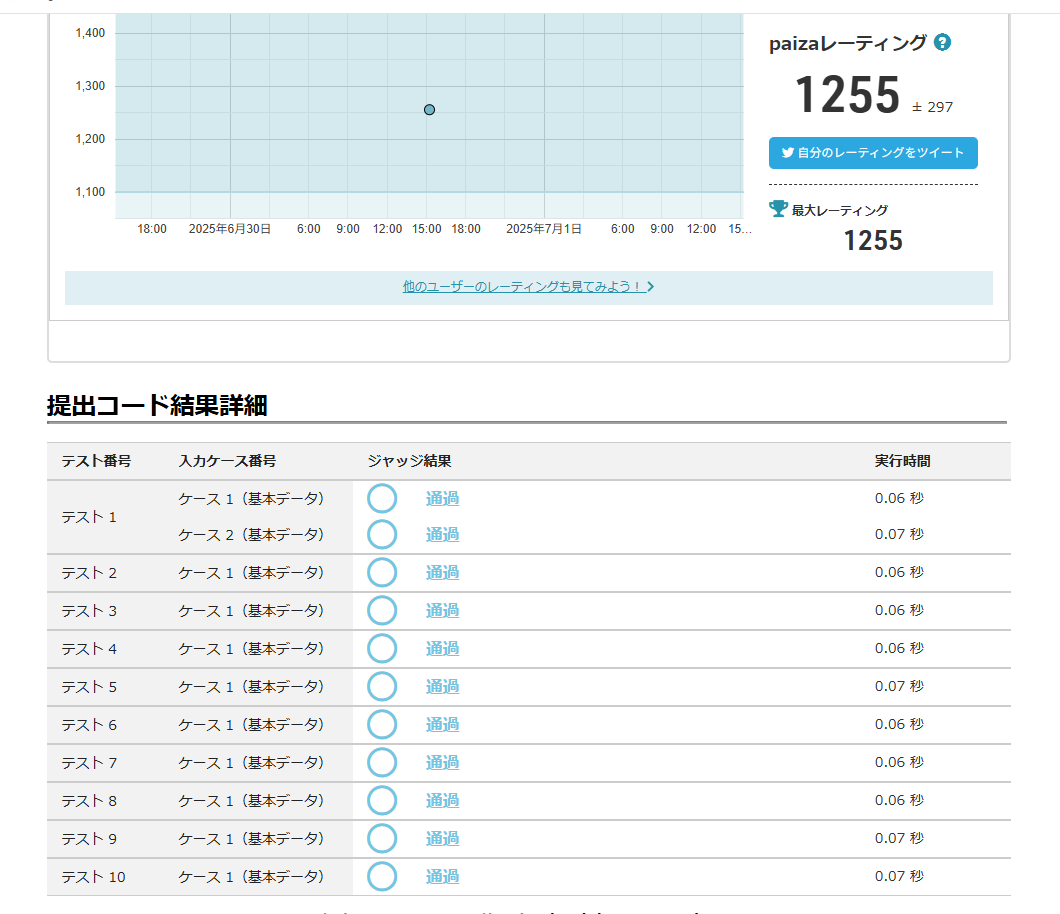Viewport: 1060px width, 914px height.
Task: Open the 通過 result link for テスト 8
Action: point(442,800)
